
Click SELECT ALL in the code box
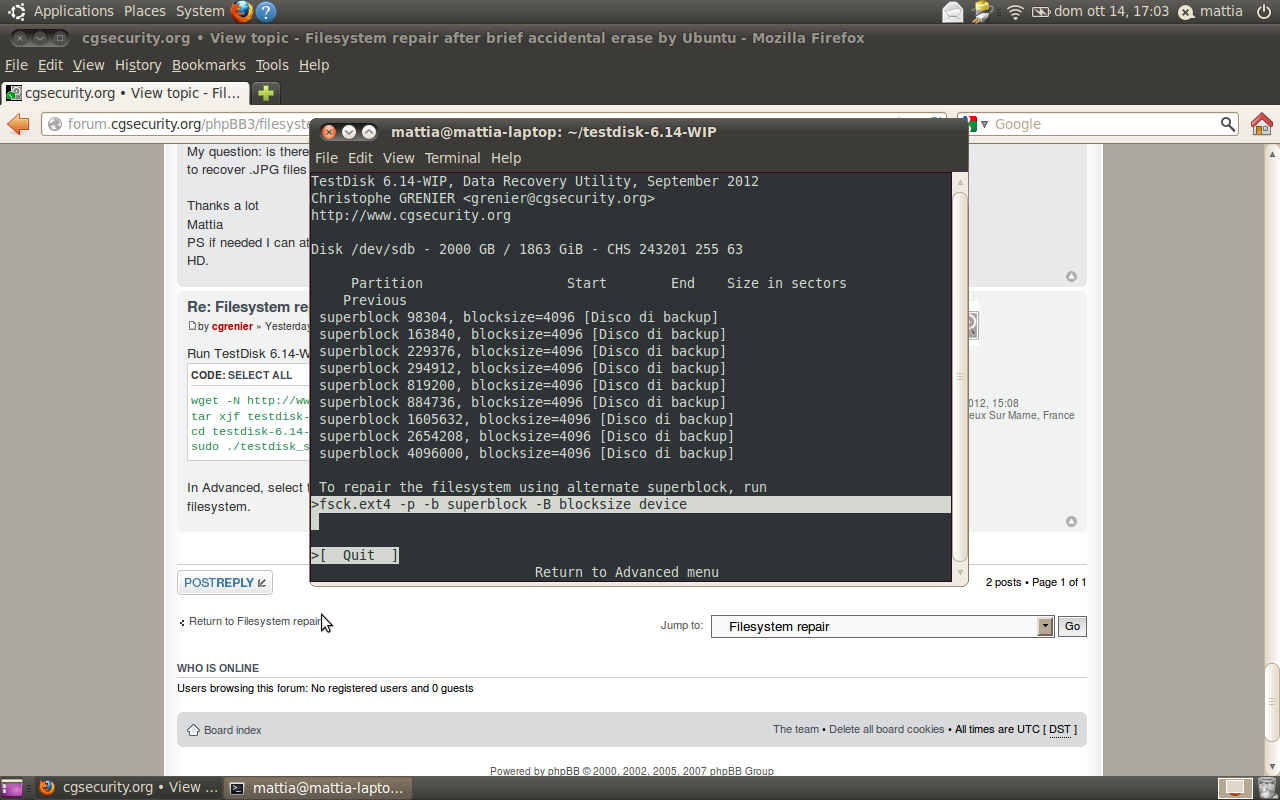(x=260, y=375)
